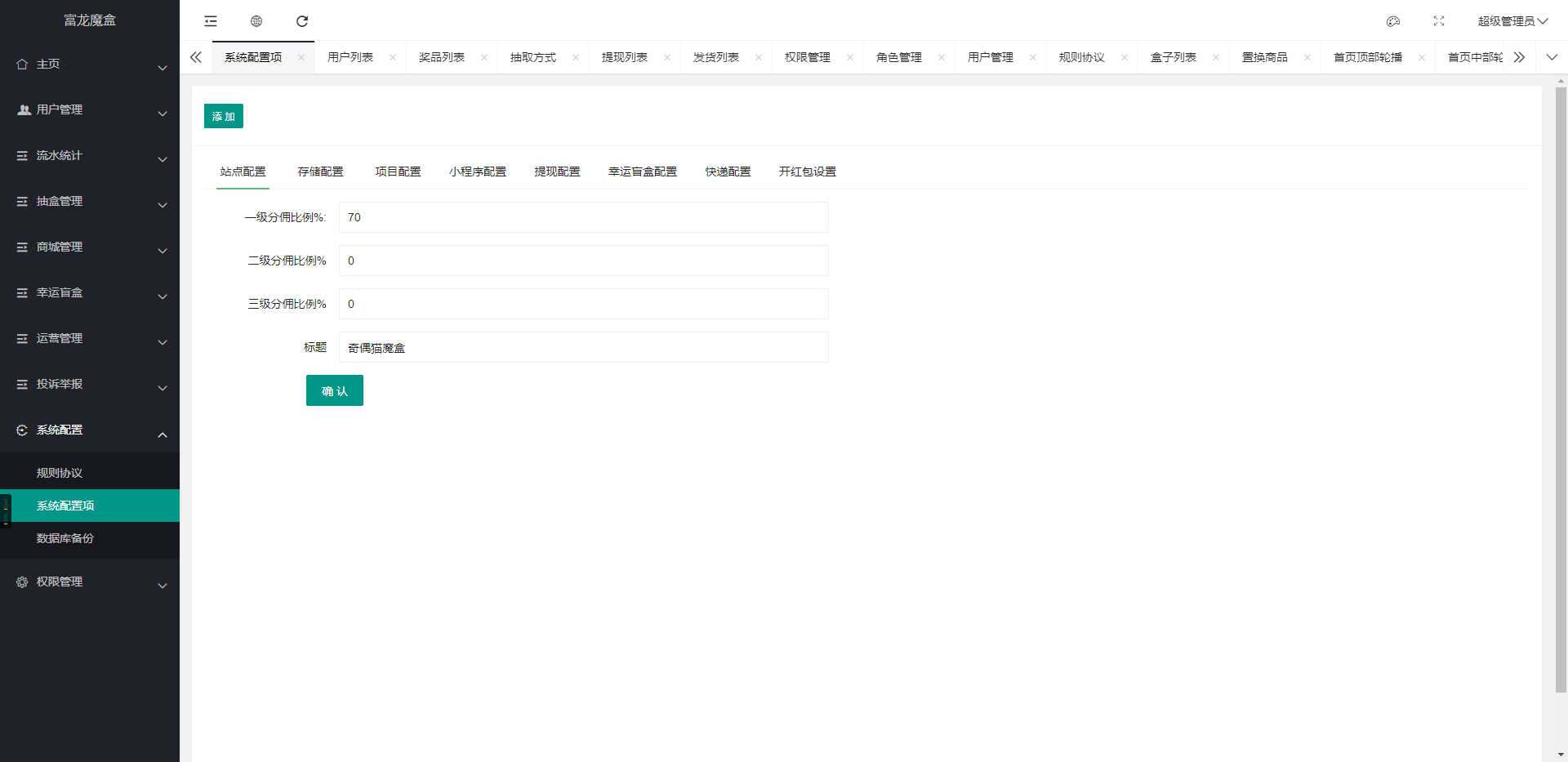Close the 奖品列表 tab

coord(484,57)
